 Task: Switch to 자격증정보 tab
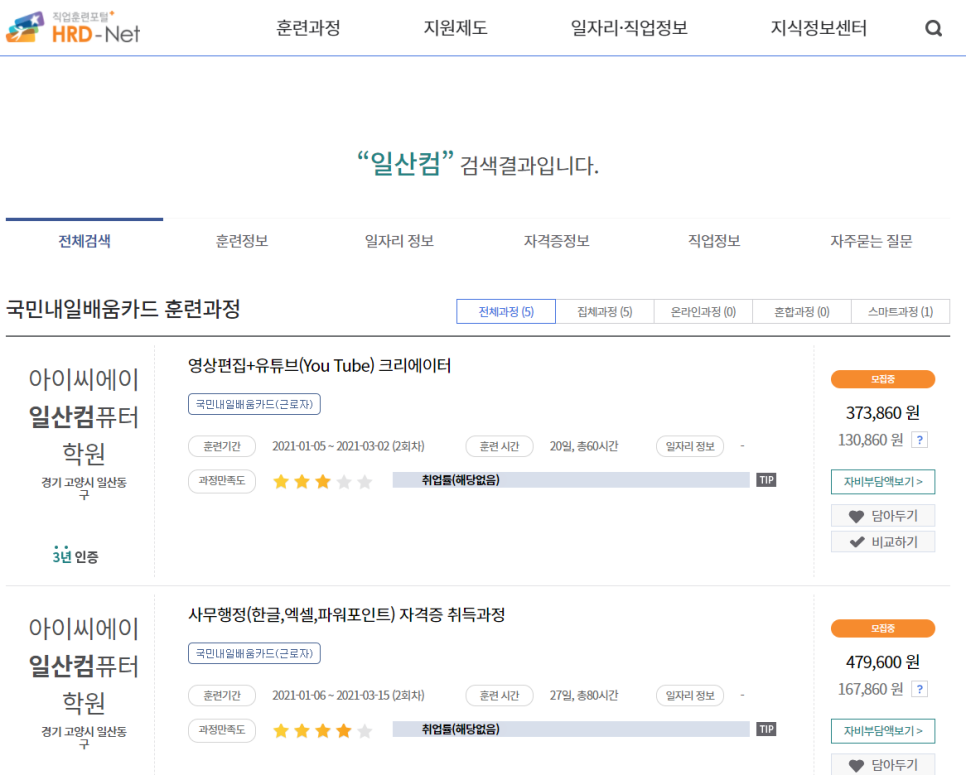[x=556, y=241]
